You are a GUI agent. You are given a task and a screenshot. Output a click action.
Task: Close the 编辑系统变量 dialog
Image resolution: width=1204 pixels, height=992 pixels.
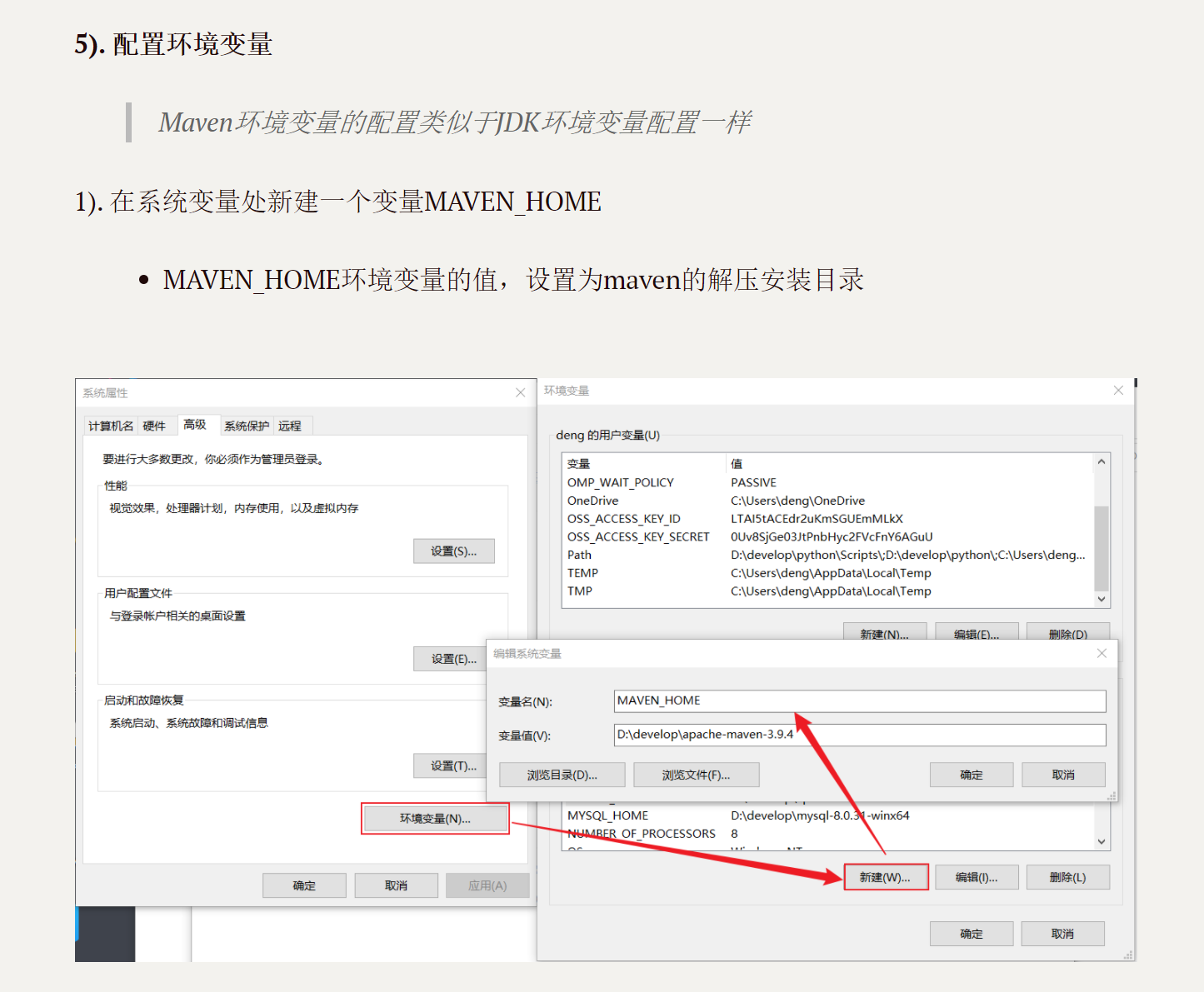point(1102,653)
